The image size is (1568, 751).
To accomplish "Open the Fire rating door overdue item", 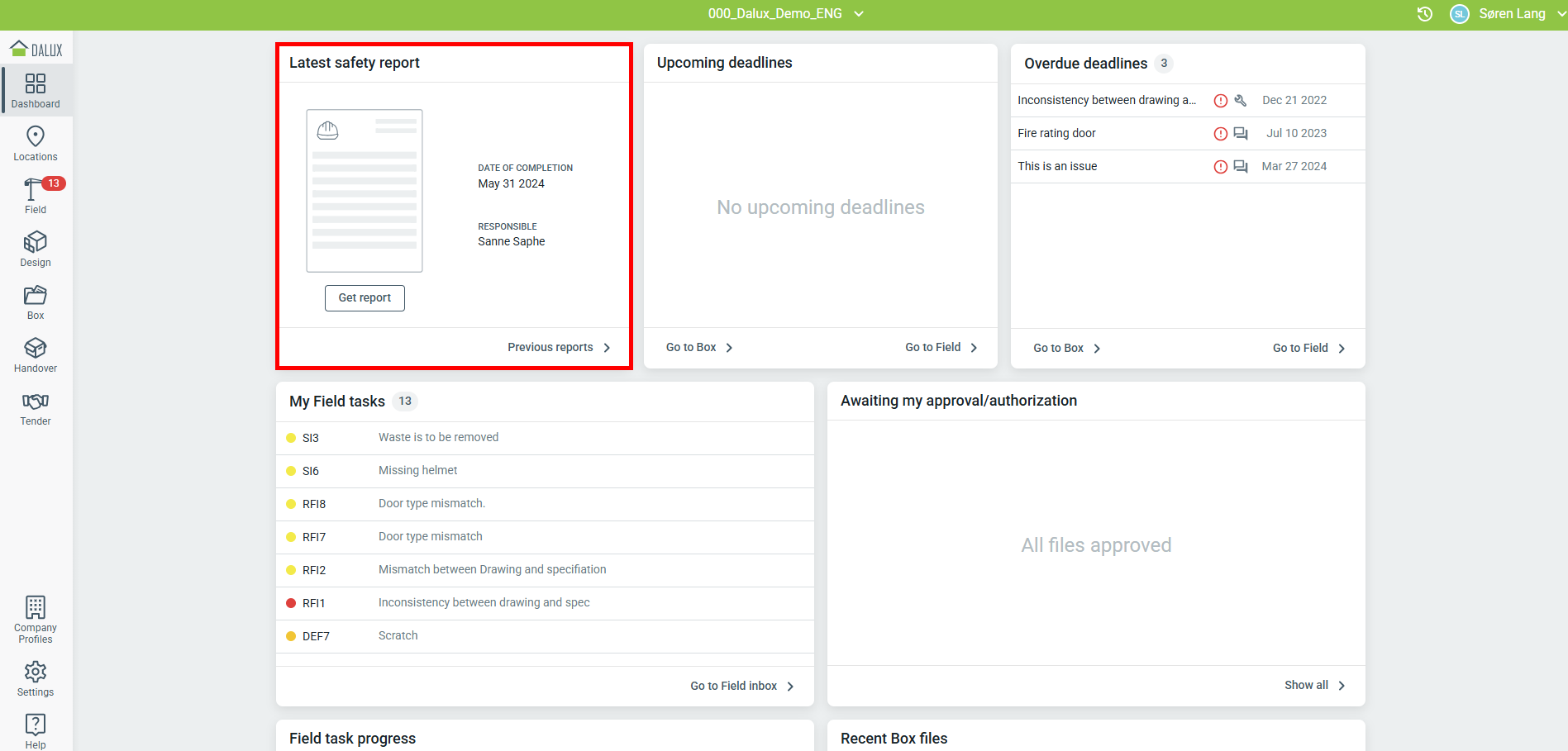I will (1057, 134).
